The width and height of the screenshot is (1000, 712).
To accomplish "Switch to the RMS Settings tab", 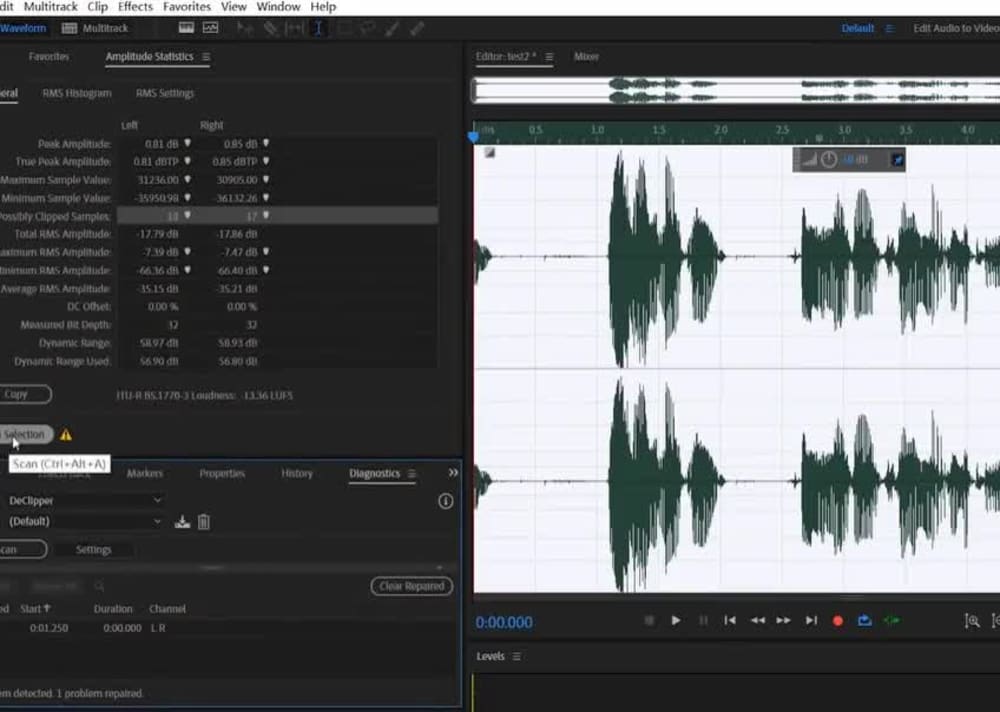I will click(165, 93).
